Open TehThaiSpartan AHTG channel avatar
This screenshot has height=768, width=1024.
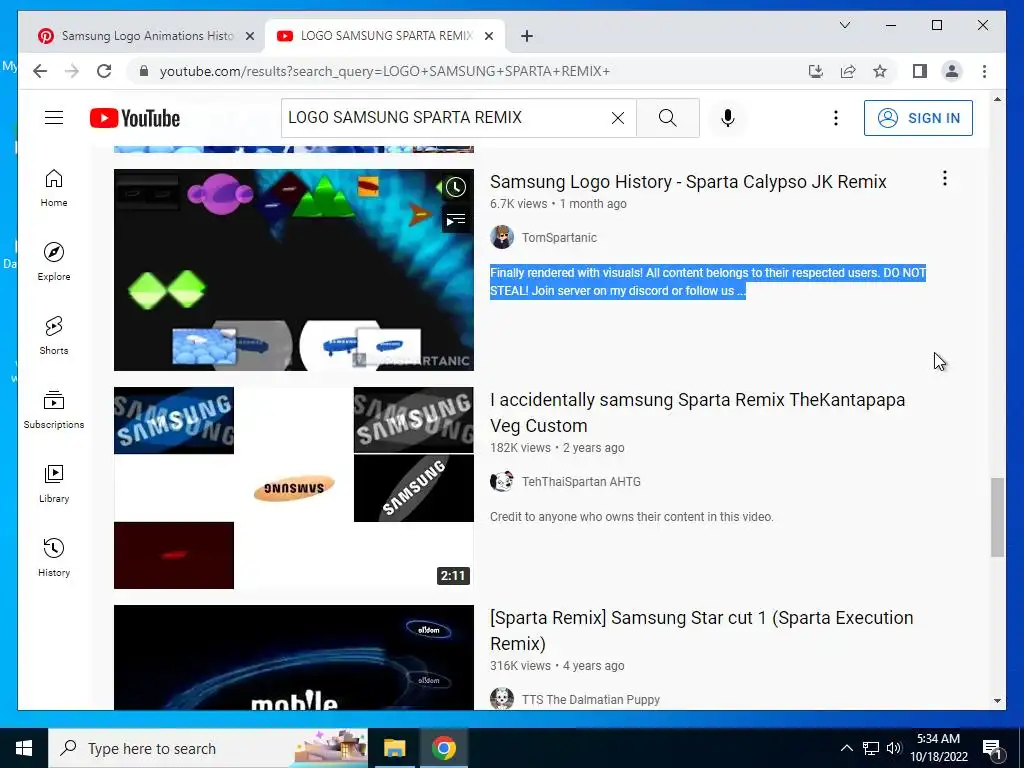click(502, 481)
